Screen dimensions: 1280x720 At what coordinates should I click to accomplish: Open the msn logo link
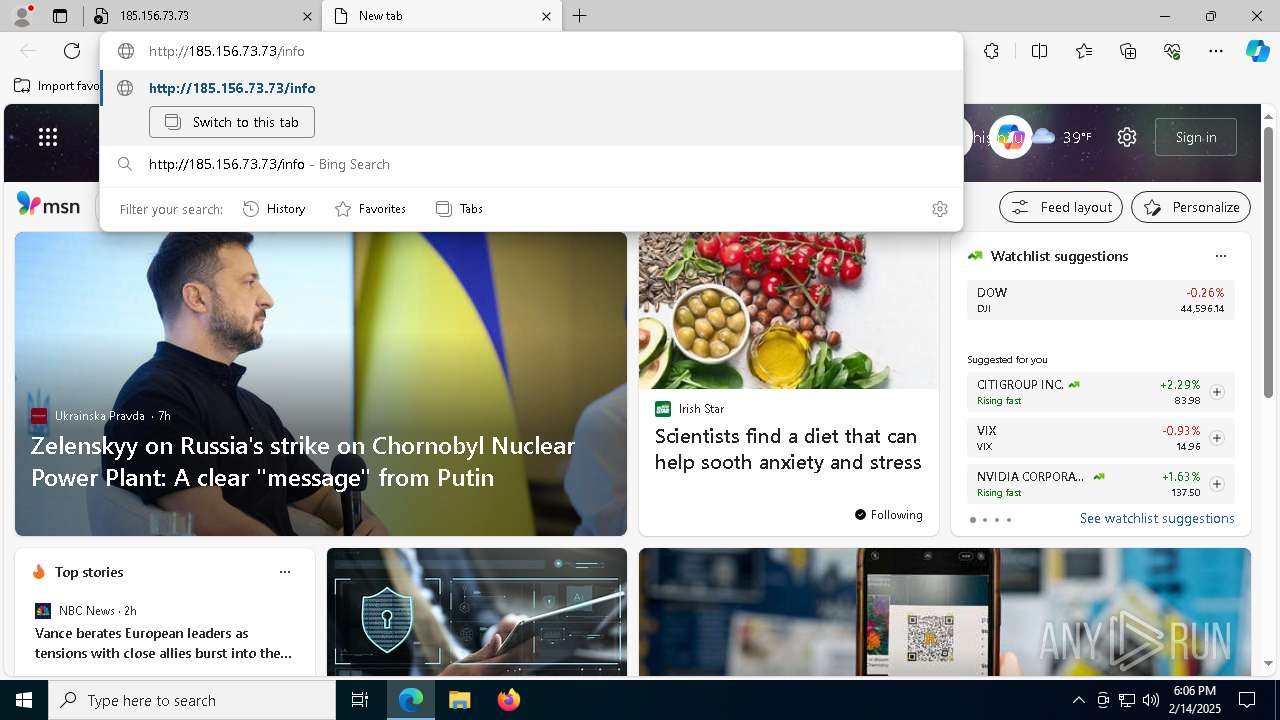(48, 206)
